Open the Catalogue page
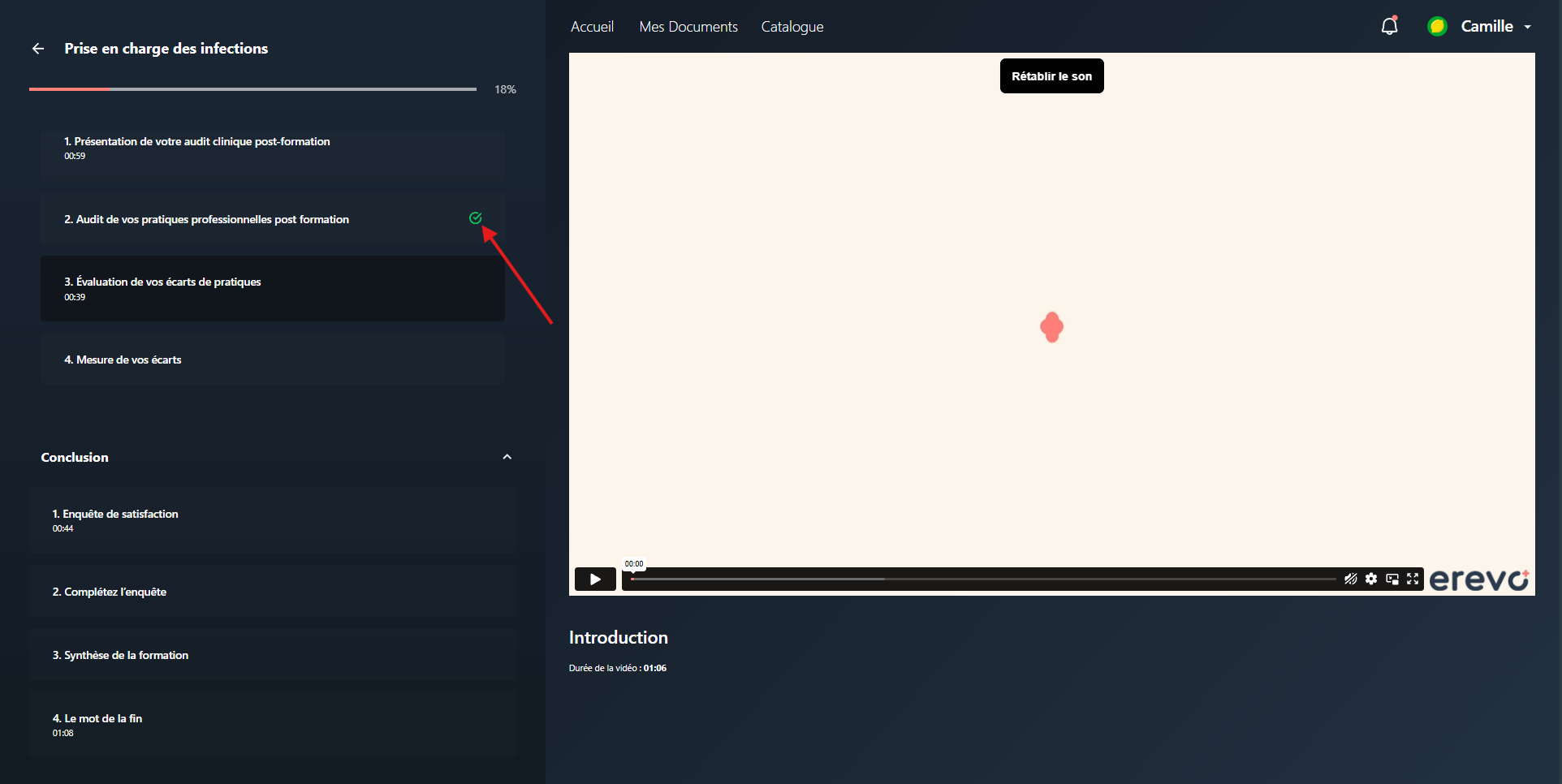Image resolution: width=1562 pixels, height=784 pixels. [x=792, y=27]
